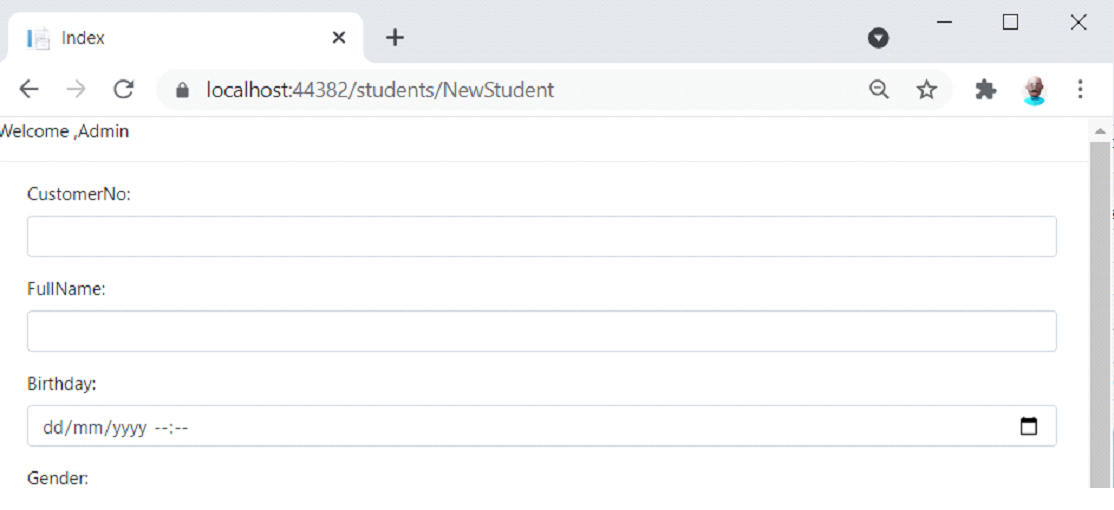Focus the FullName text field
This screenshot has width=1114, height=510.
pyautogui.click(x=541, y=331)
